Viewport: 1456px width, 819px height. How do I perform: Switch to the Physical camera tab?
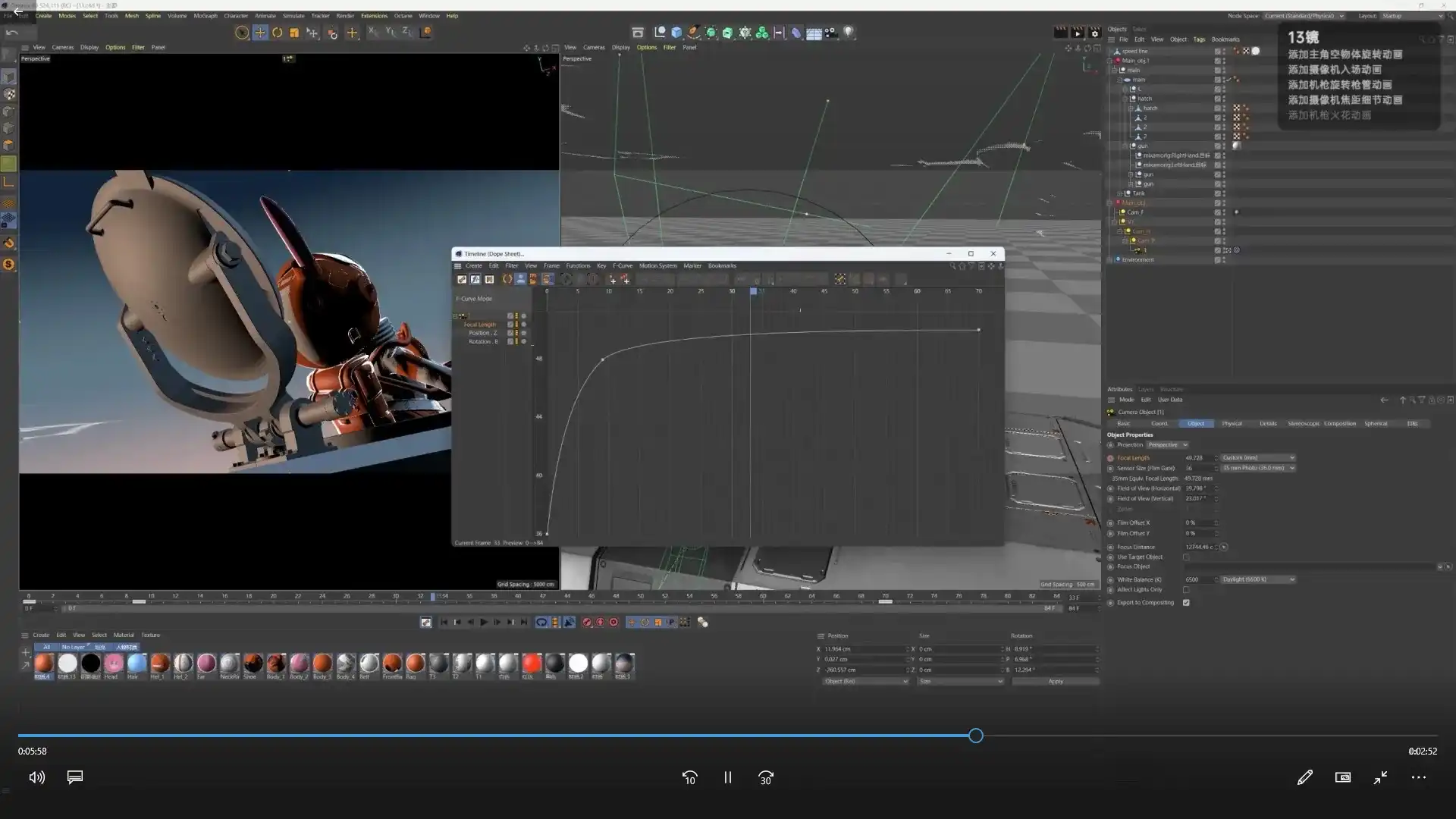click(x=1232, y=424)
